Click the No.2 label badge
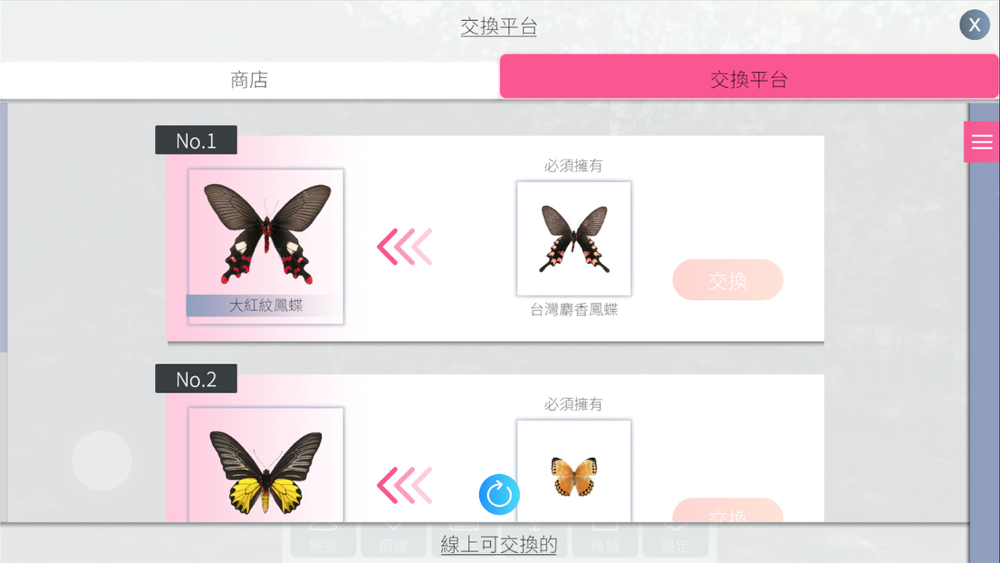The height and width of the screenshot is (563, 1000). (x=196, y=379)
